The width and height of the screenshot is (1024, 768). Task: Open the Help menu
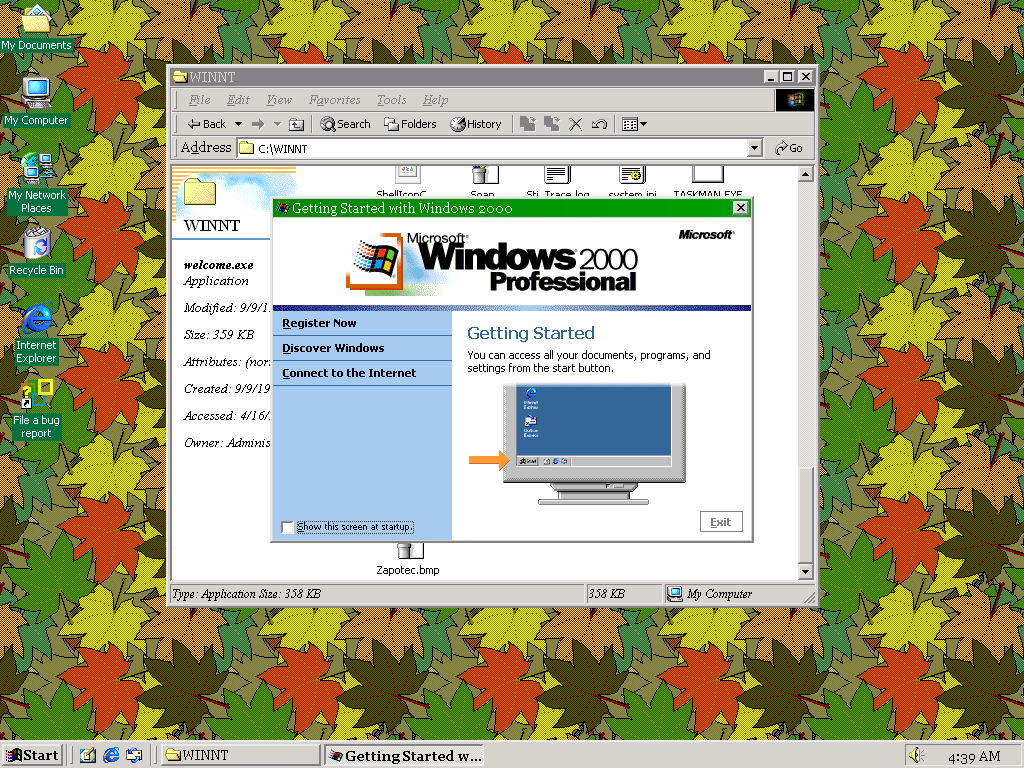(435, 100)
